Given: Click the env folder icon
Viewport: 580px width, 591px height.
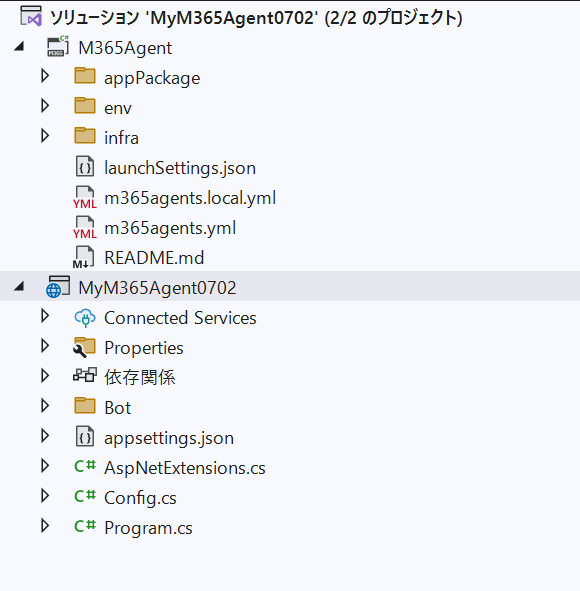Looking at the screenshot, I should [x=85, y=106].
